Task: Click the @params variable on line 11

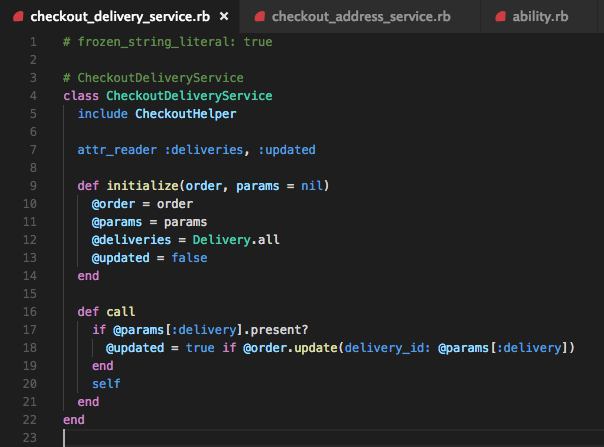Action: coord(117,222)
